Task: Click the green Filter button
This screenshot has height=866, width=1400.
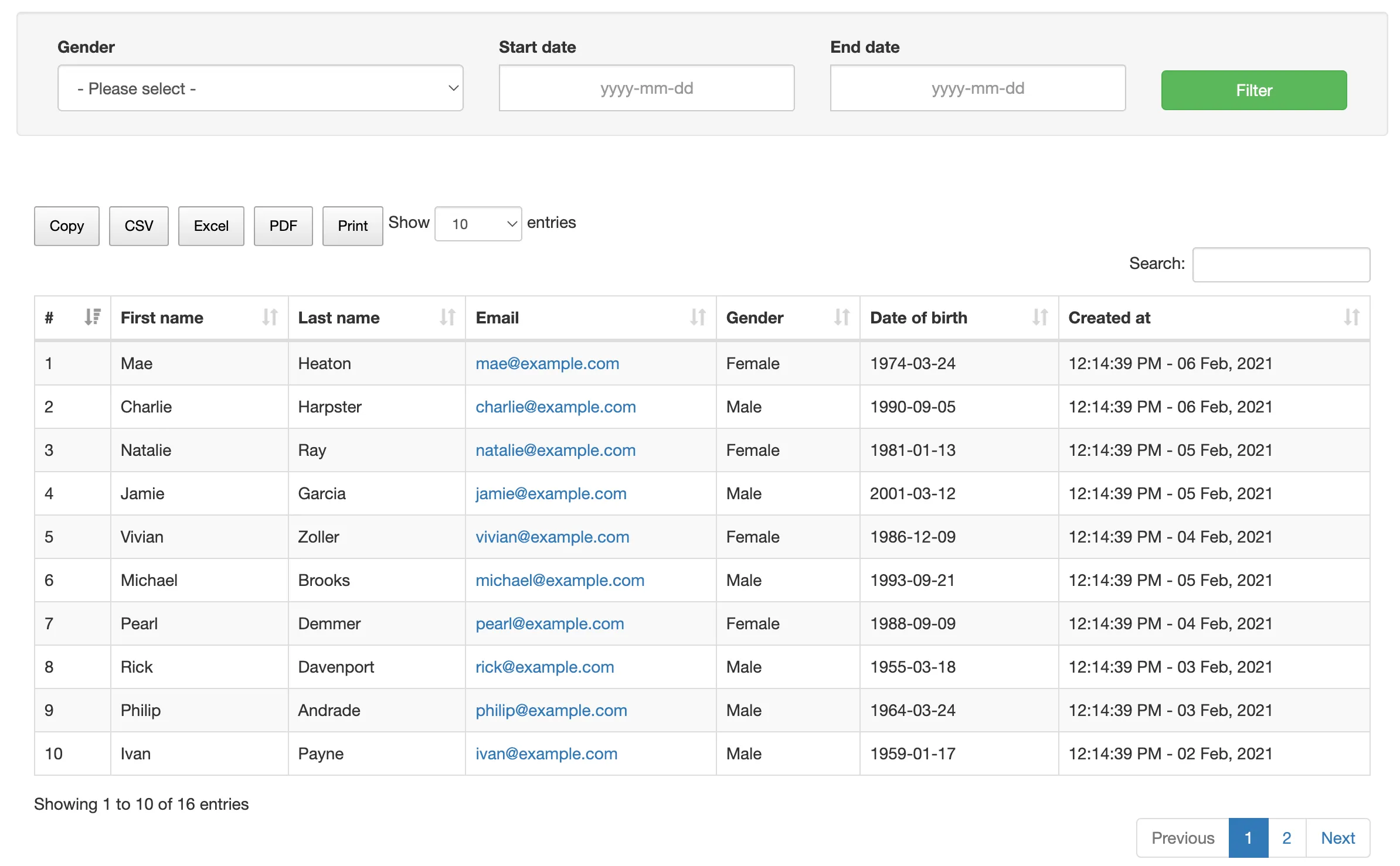Action: (1253, 90)
